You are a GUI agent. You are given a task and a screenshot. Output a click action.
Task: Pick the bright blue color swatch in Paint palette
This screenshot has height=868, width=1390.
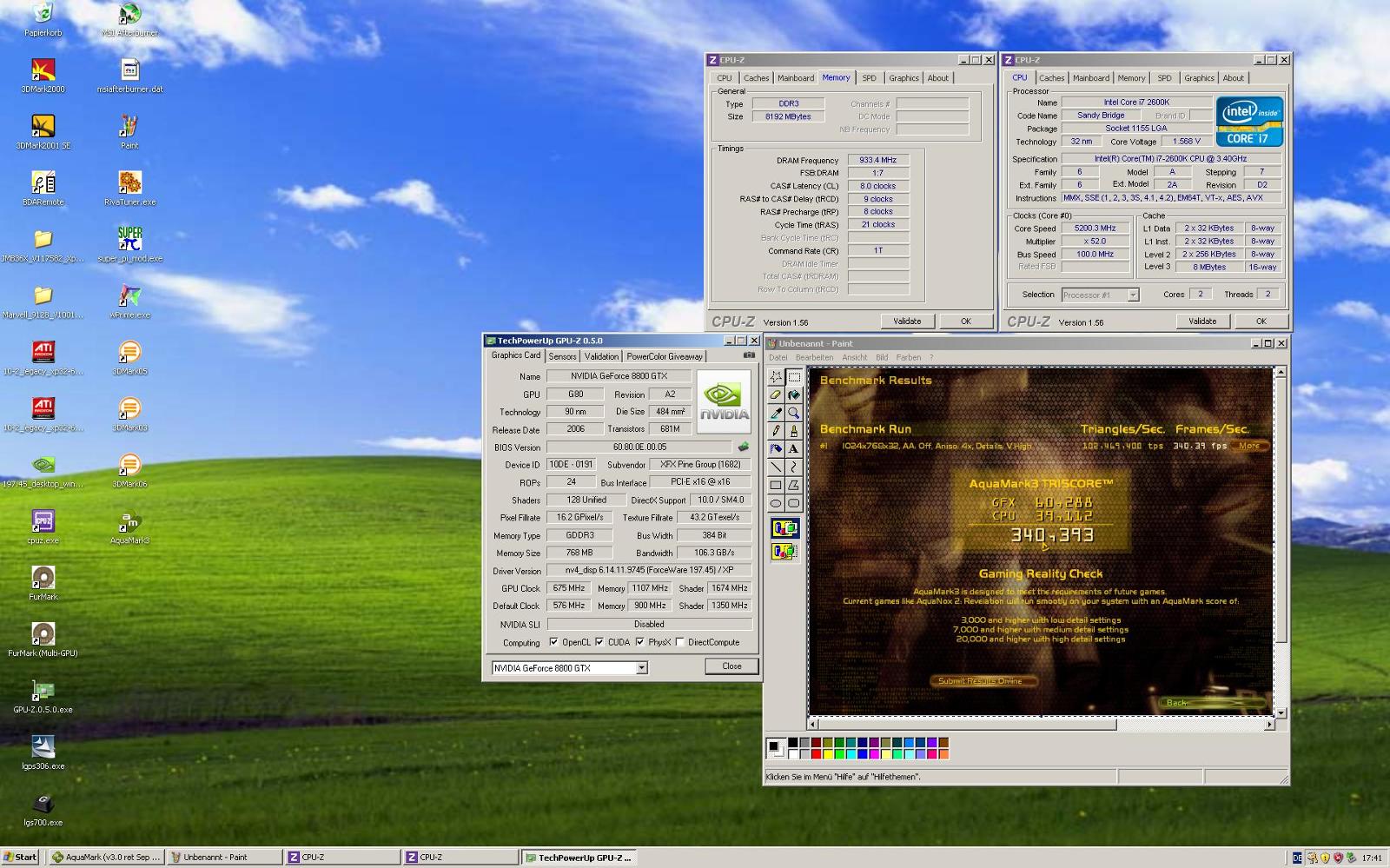pos(862,753)
